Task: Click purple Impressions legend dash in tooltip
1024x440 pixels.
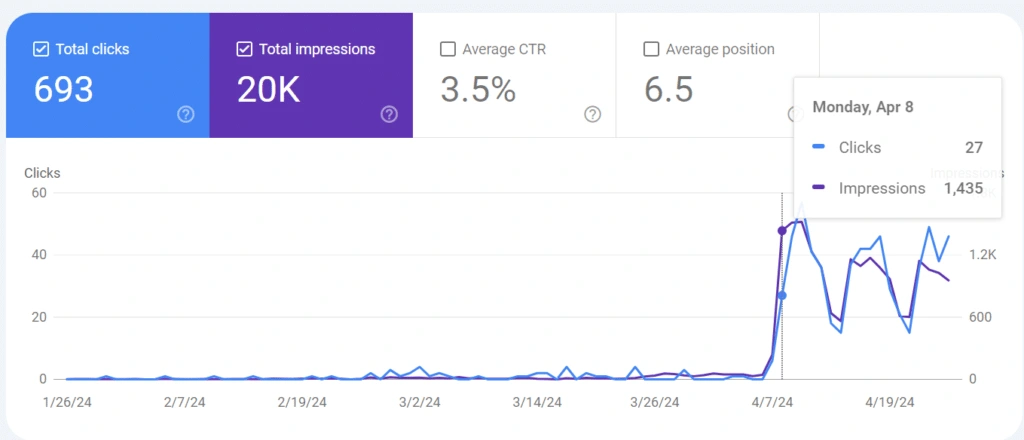Action: 820,189
